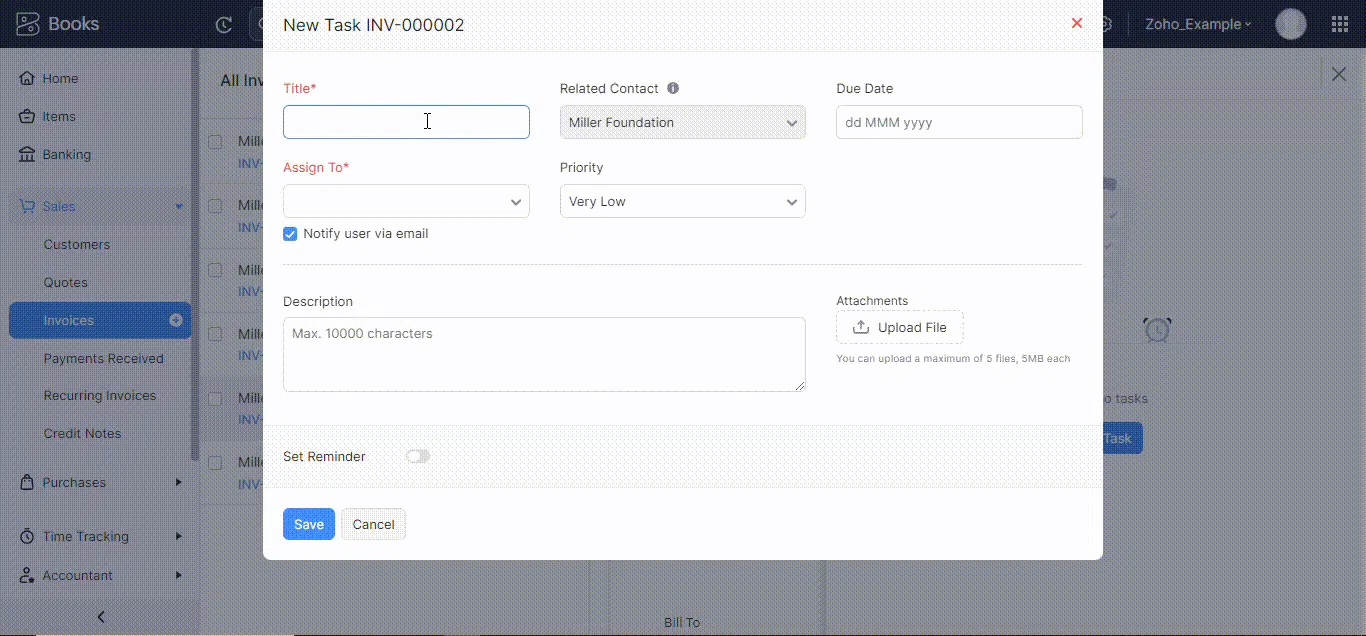Viewport: 1366px width, 636px height.
Task: Open the Priority dropdown
Action: pyautogui.click(x=682, y=202)
